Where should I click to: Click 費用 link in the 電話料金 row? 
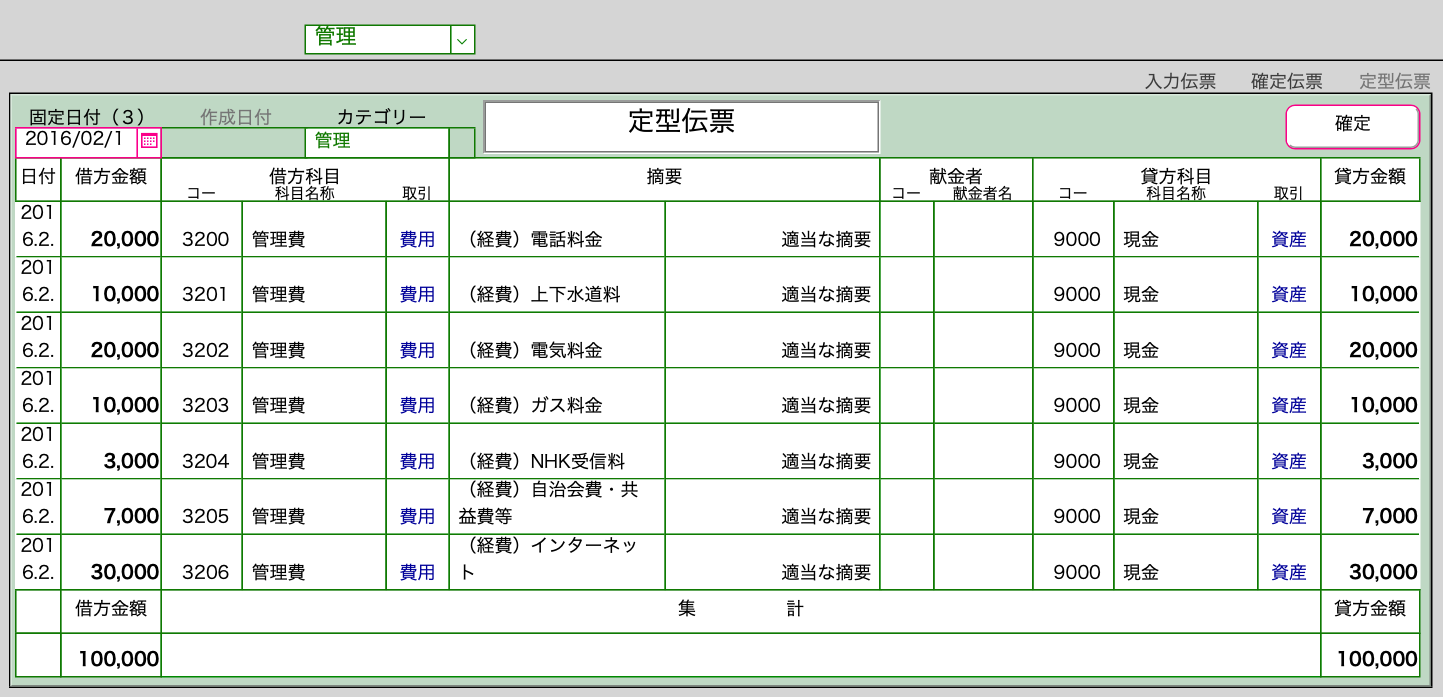pos(417,240)
